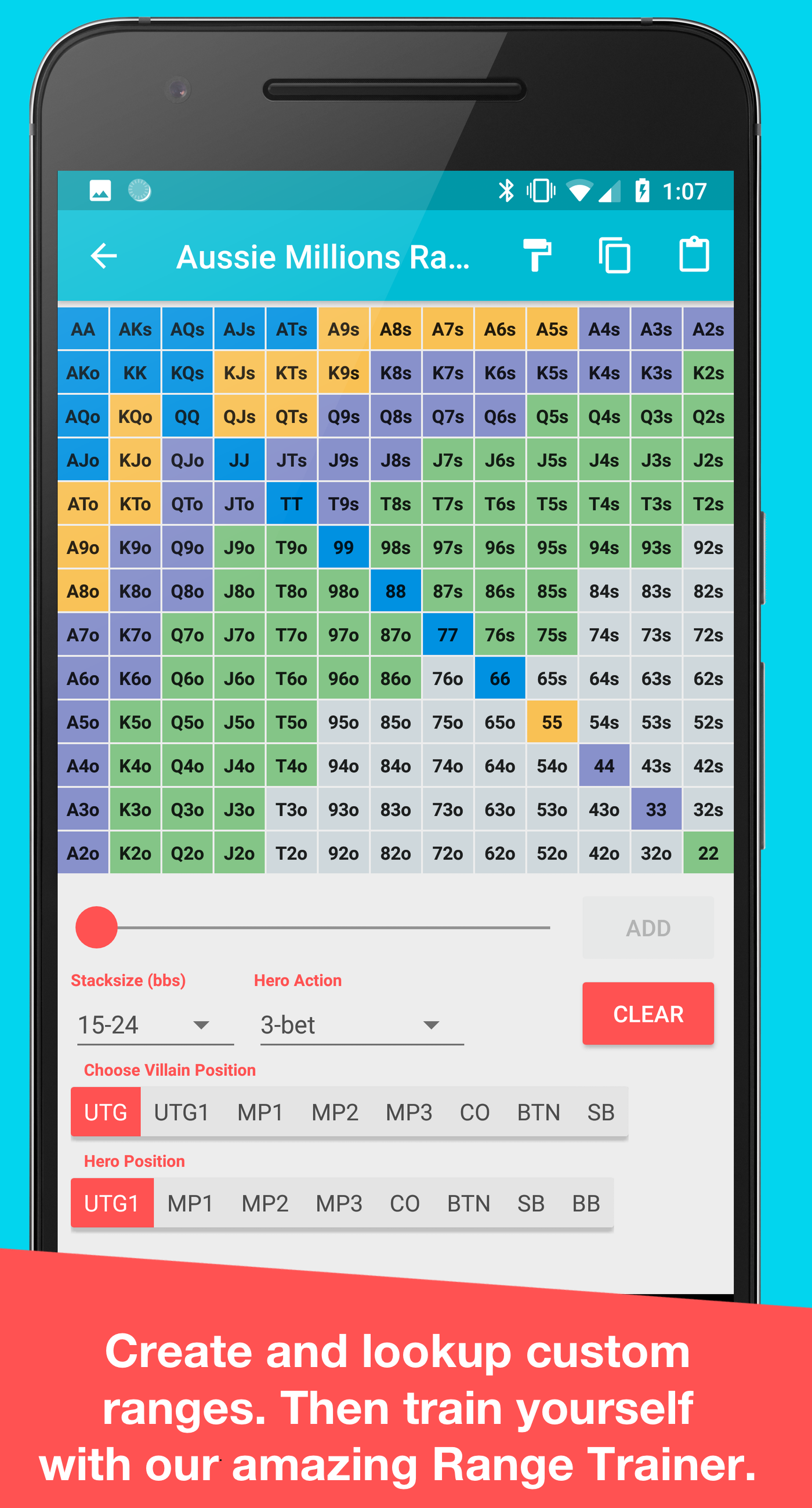Image resolution: width=812 pixels, height=1508 pixels.
Task: Pick SB as villain position
Action: [601, 1112]
